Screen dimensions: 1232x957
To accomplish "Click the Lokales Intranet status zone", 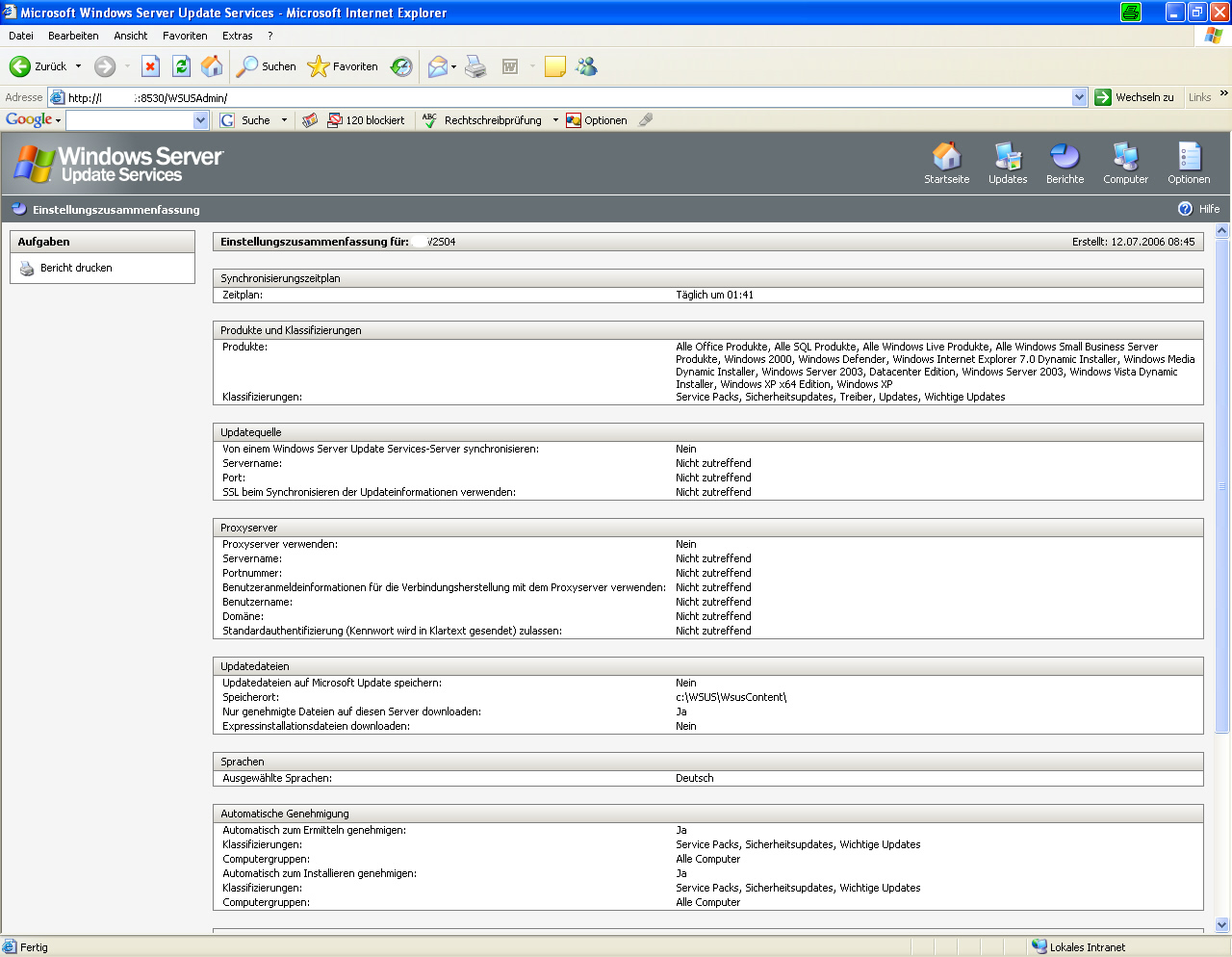I will (1088, 947).
